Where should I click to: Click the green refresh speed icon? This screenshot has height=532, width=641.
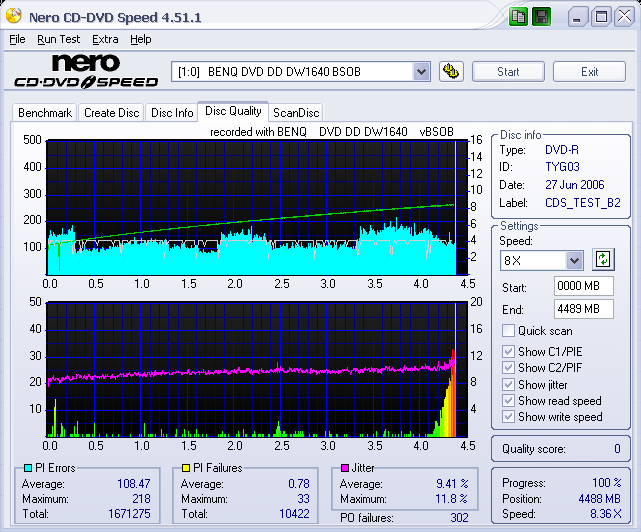click(602, 260)
